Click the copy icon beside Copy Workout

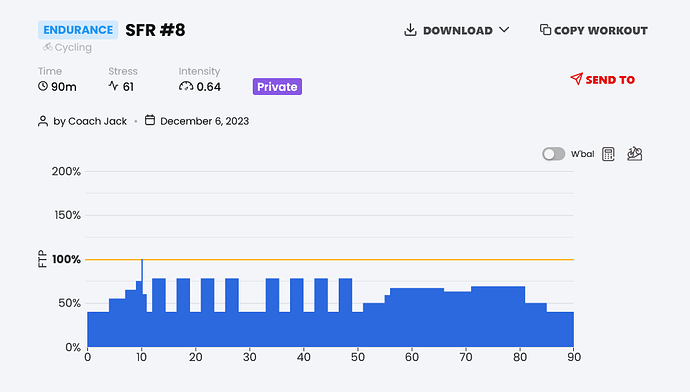tap(545, 29)
